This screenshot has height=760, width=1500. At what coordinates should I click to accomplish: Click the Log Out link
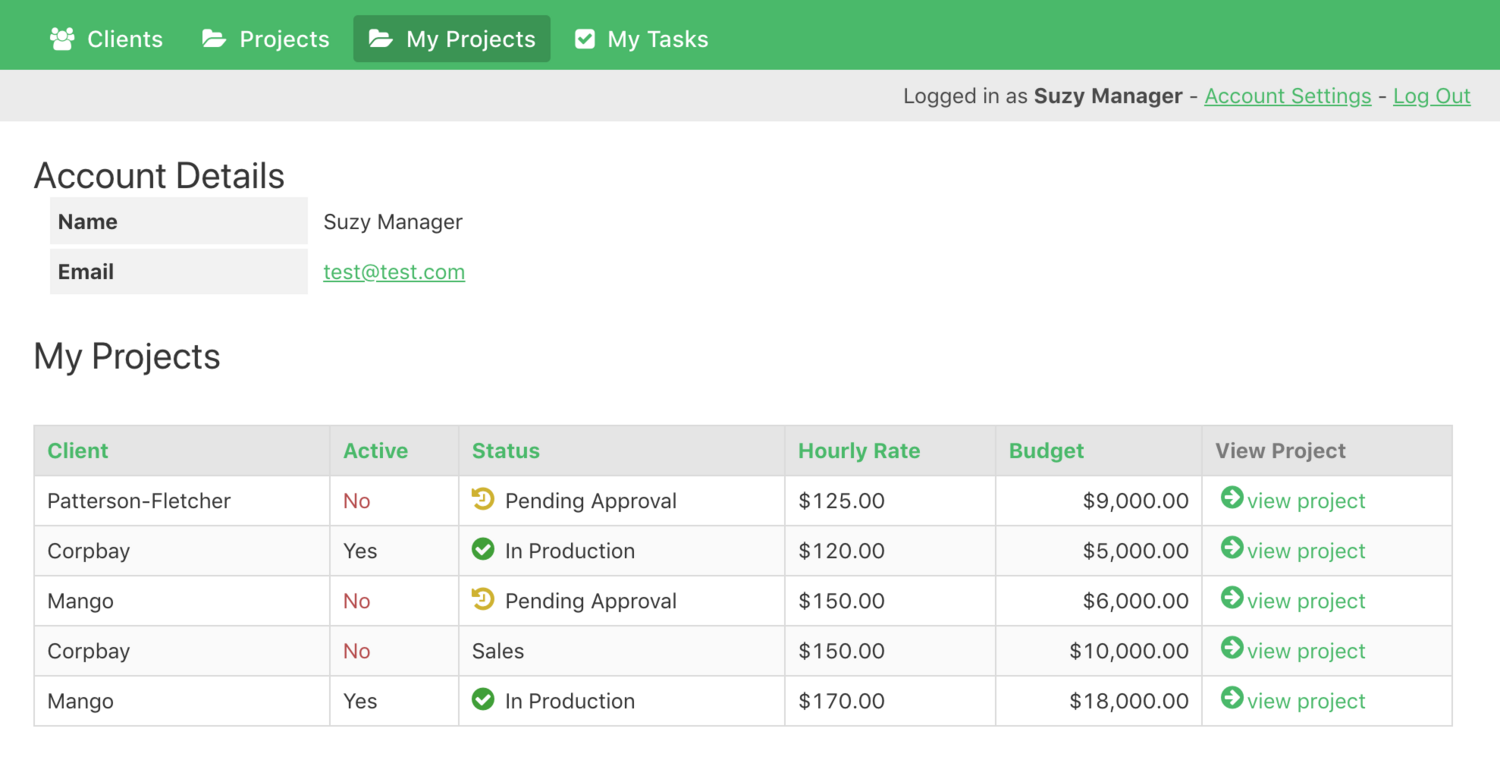(1431, 96)
